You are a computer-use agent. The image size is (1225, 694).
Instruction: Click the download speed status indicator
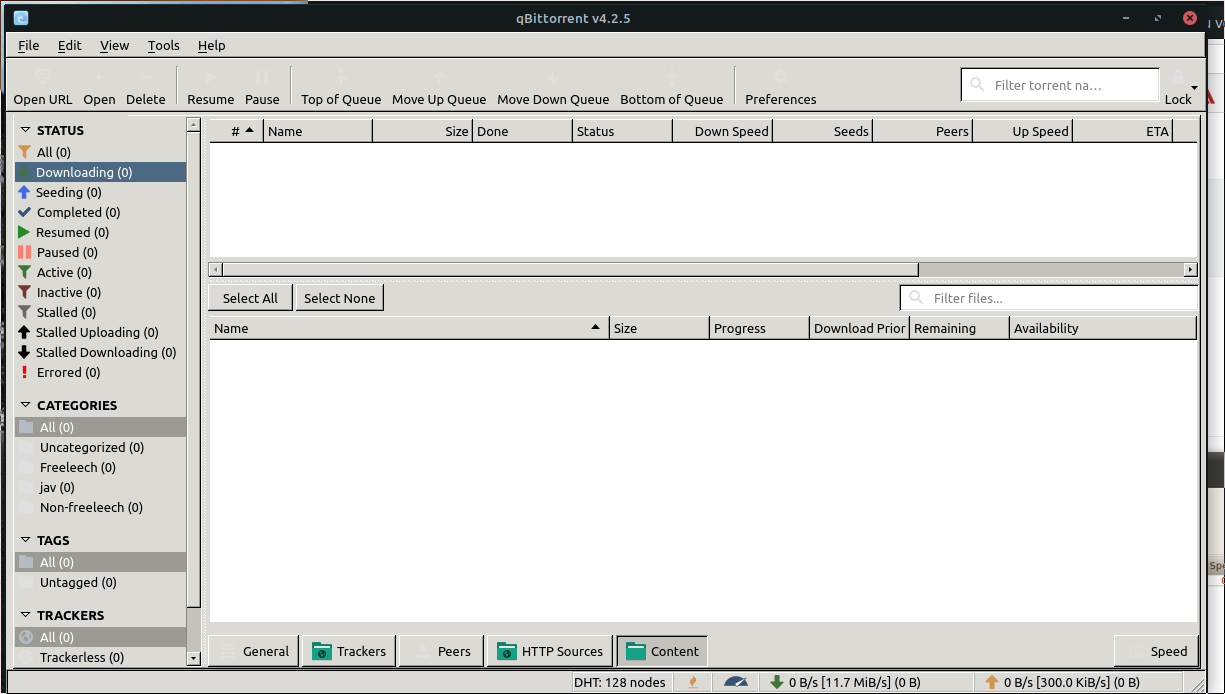click(845, 682)
